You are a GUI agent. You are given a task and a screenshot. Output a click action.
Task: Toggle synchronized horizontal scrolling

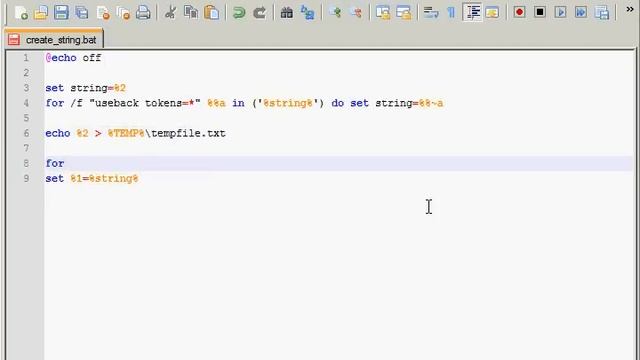pyautogui.click(x=404, y=13)
